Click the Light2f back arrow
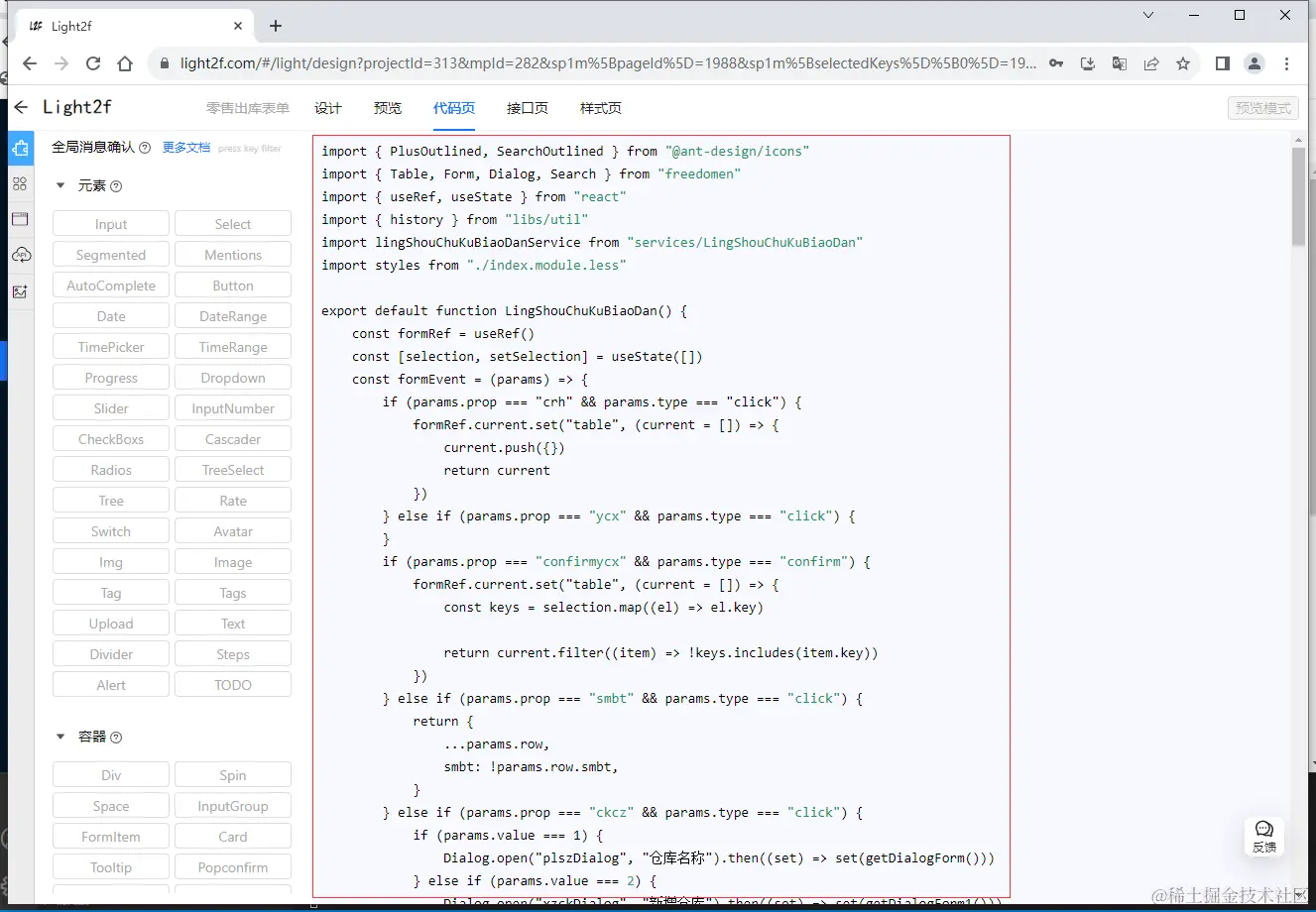This screenshot has width=1316, height=912. (21, 107)
